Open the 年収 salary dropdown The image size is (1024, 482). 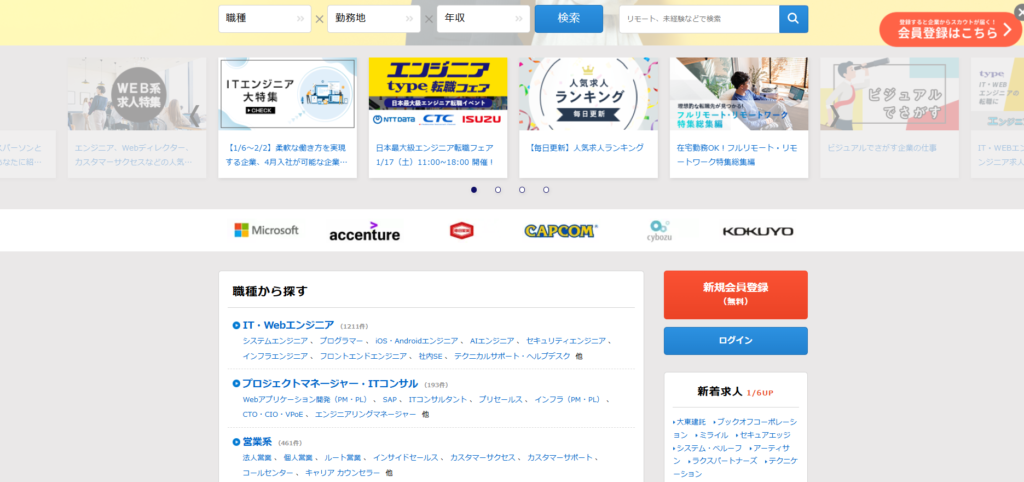(483, 19)
